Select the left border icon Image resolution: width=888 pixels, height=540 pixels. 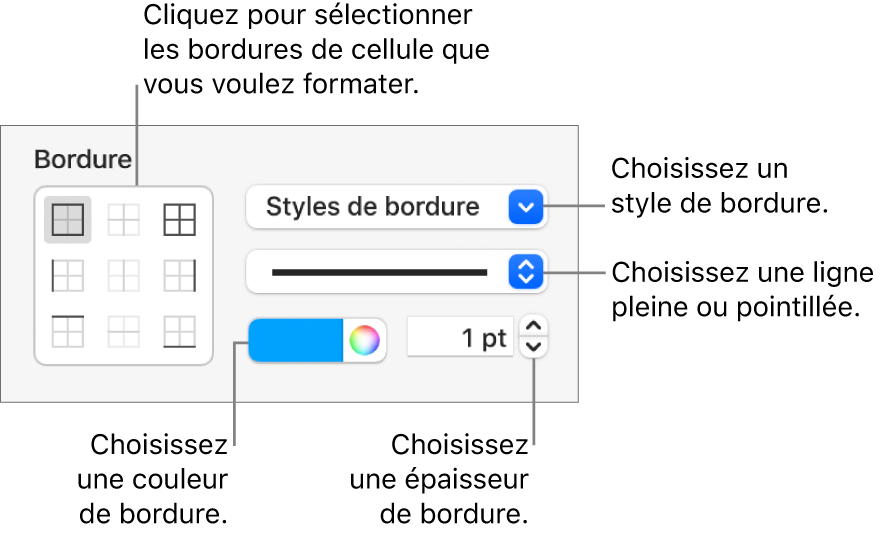click(68, 276)
